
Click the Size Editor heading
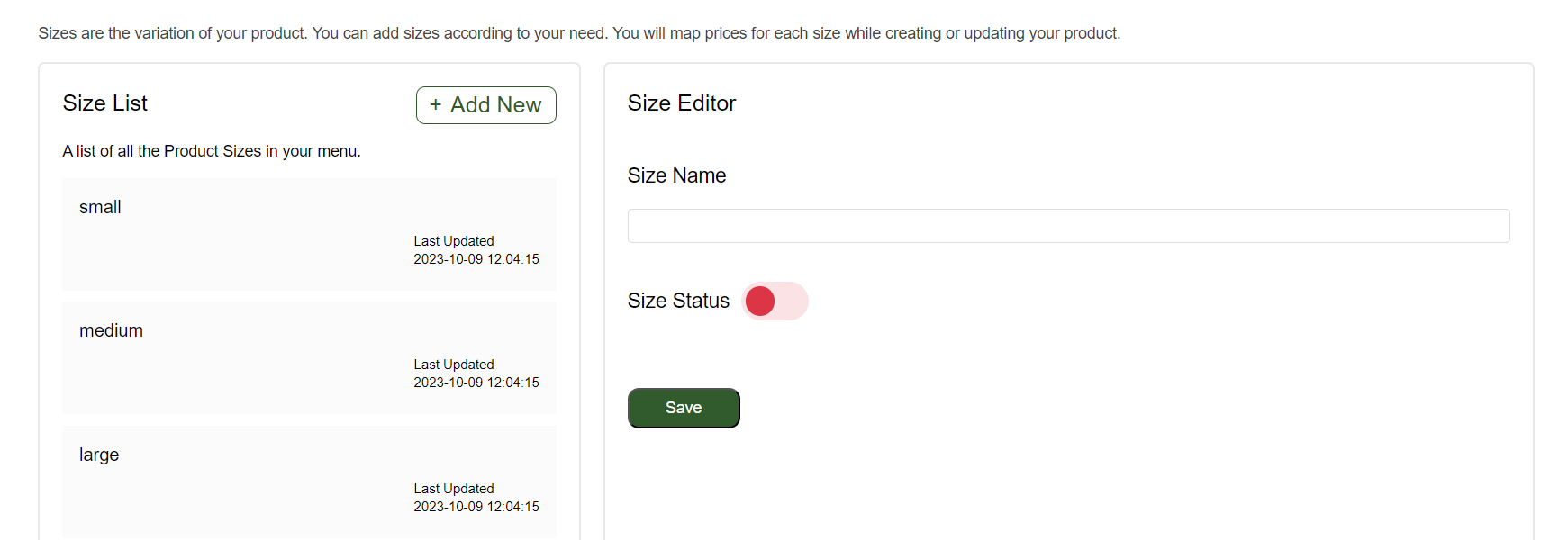(x=682, y=103)
